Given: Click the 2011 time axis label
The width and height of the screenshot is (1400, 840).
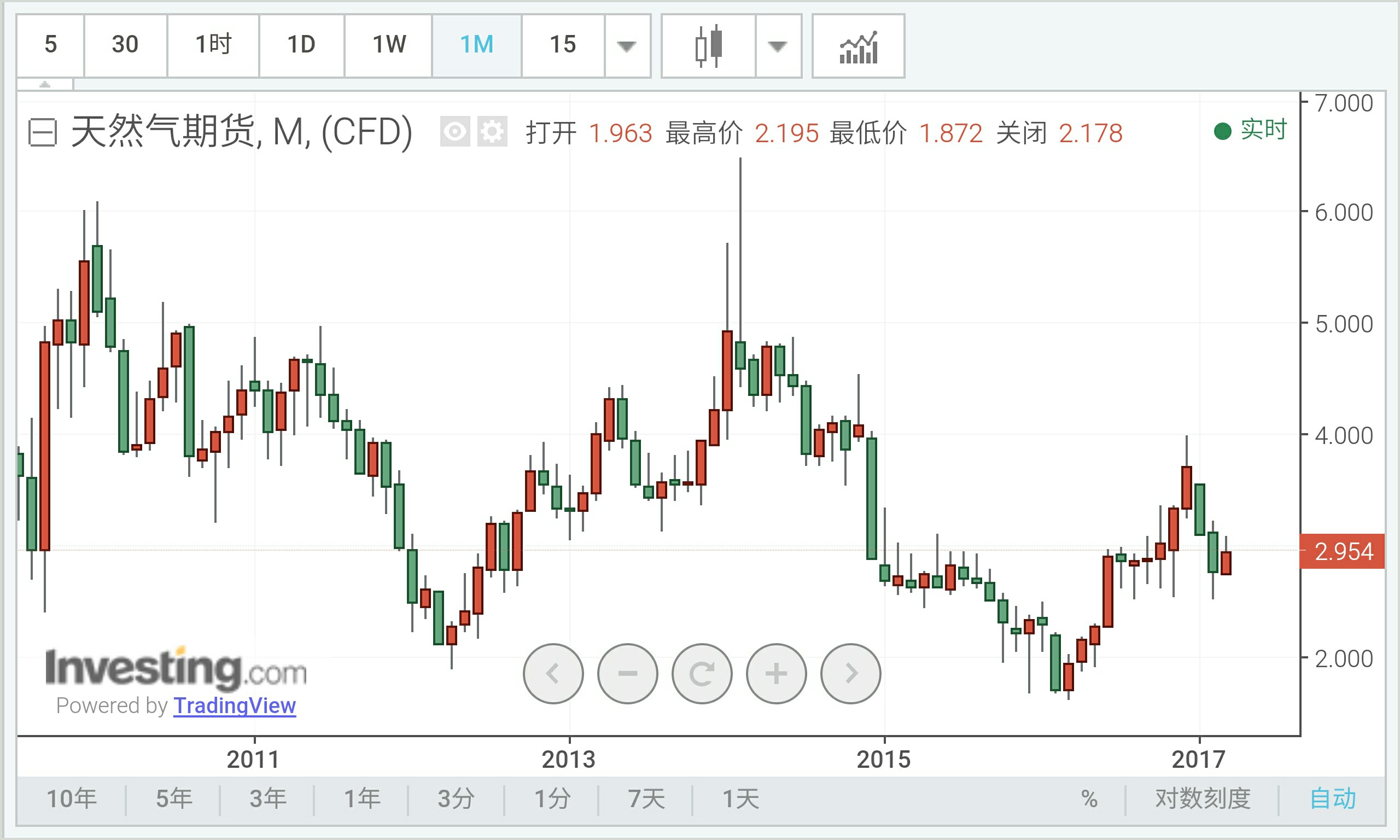Looking at the screenshot, I should coord(254,760).
